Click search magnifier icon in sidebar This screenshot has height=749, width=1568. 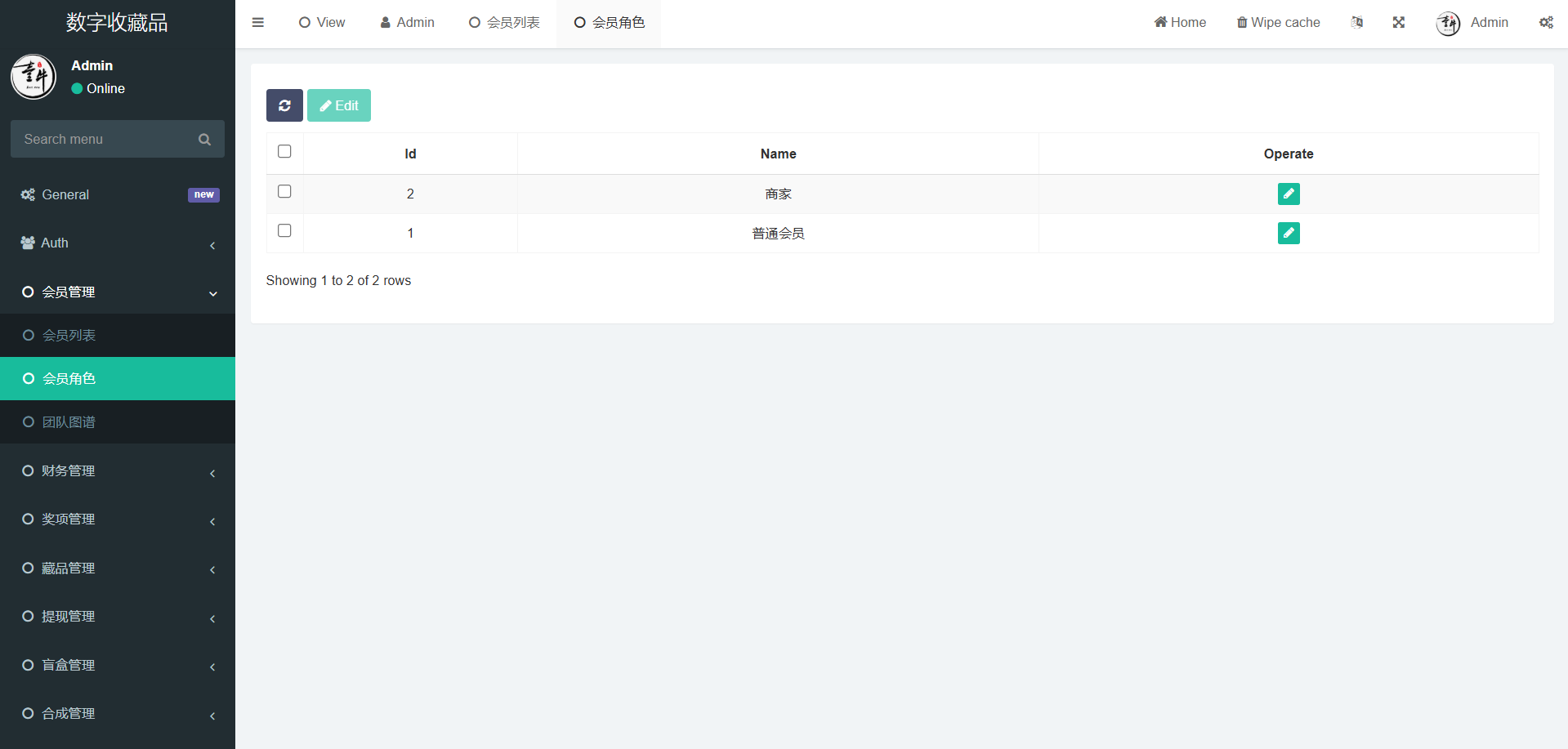(204, 140)
